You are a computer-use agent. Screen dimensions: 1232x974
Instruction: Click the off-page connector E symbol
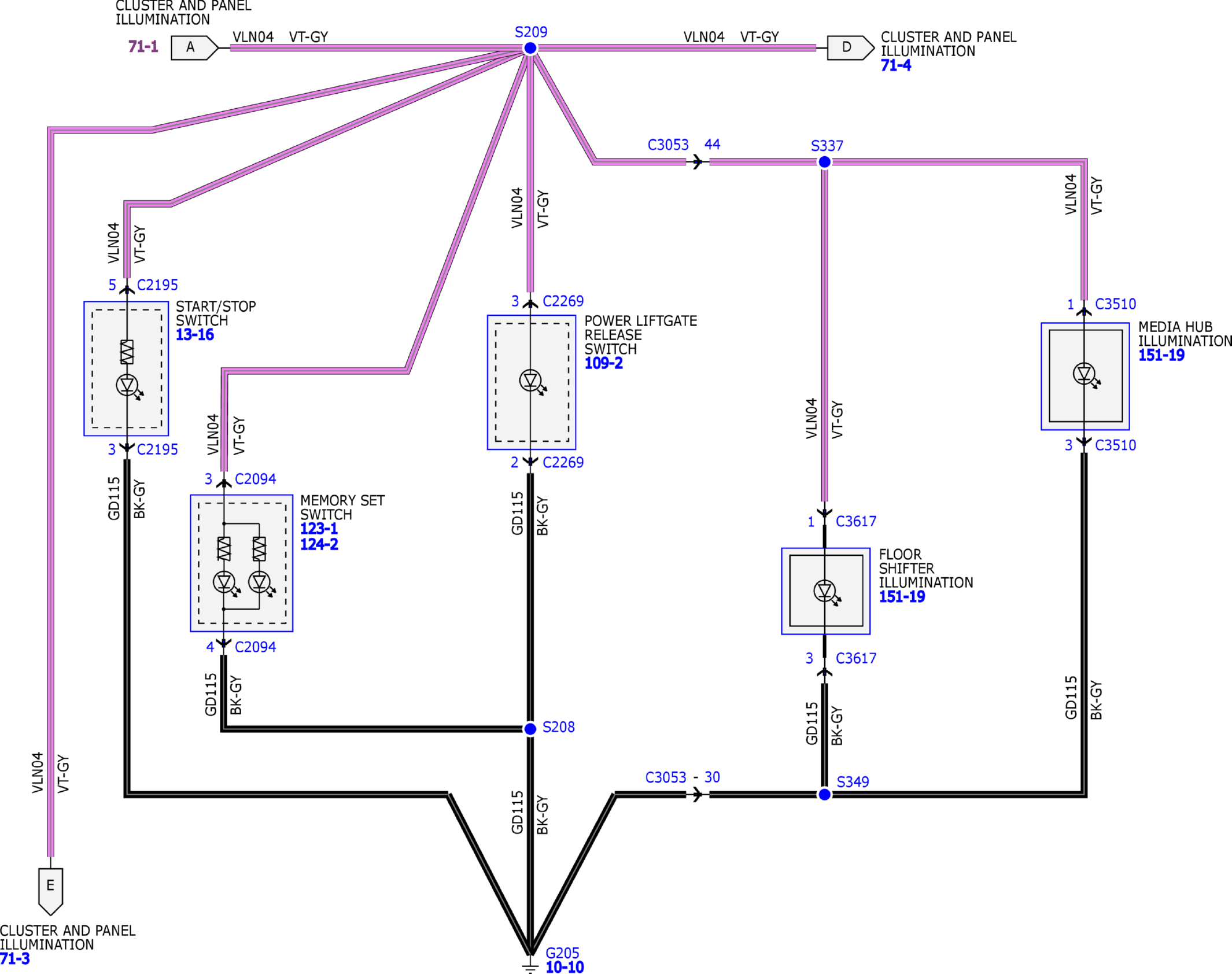50,891
